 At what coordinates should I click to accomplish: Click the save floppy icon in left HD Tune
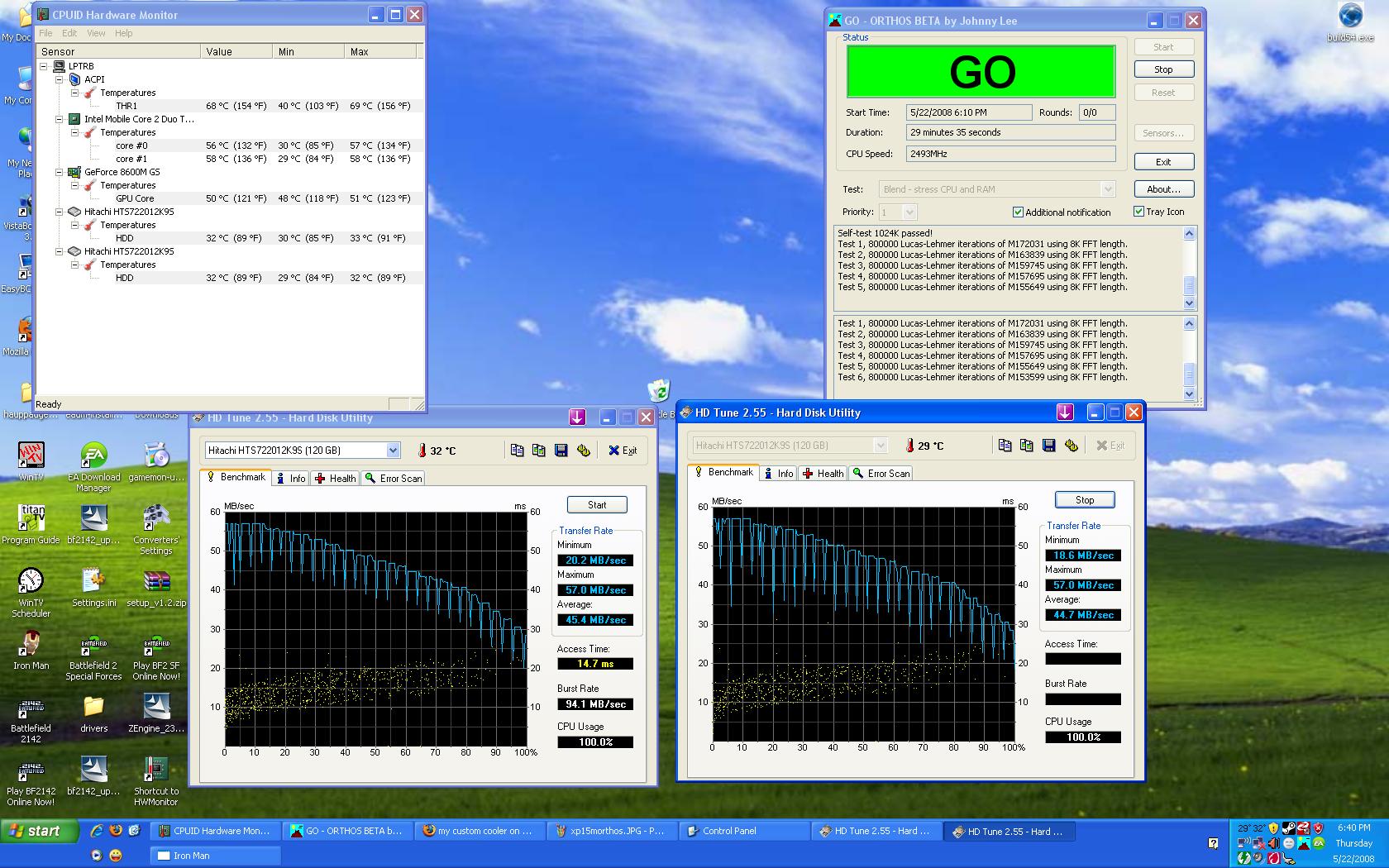point(561,451)
